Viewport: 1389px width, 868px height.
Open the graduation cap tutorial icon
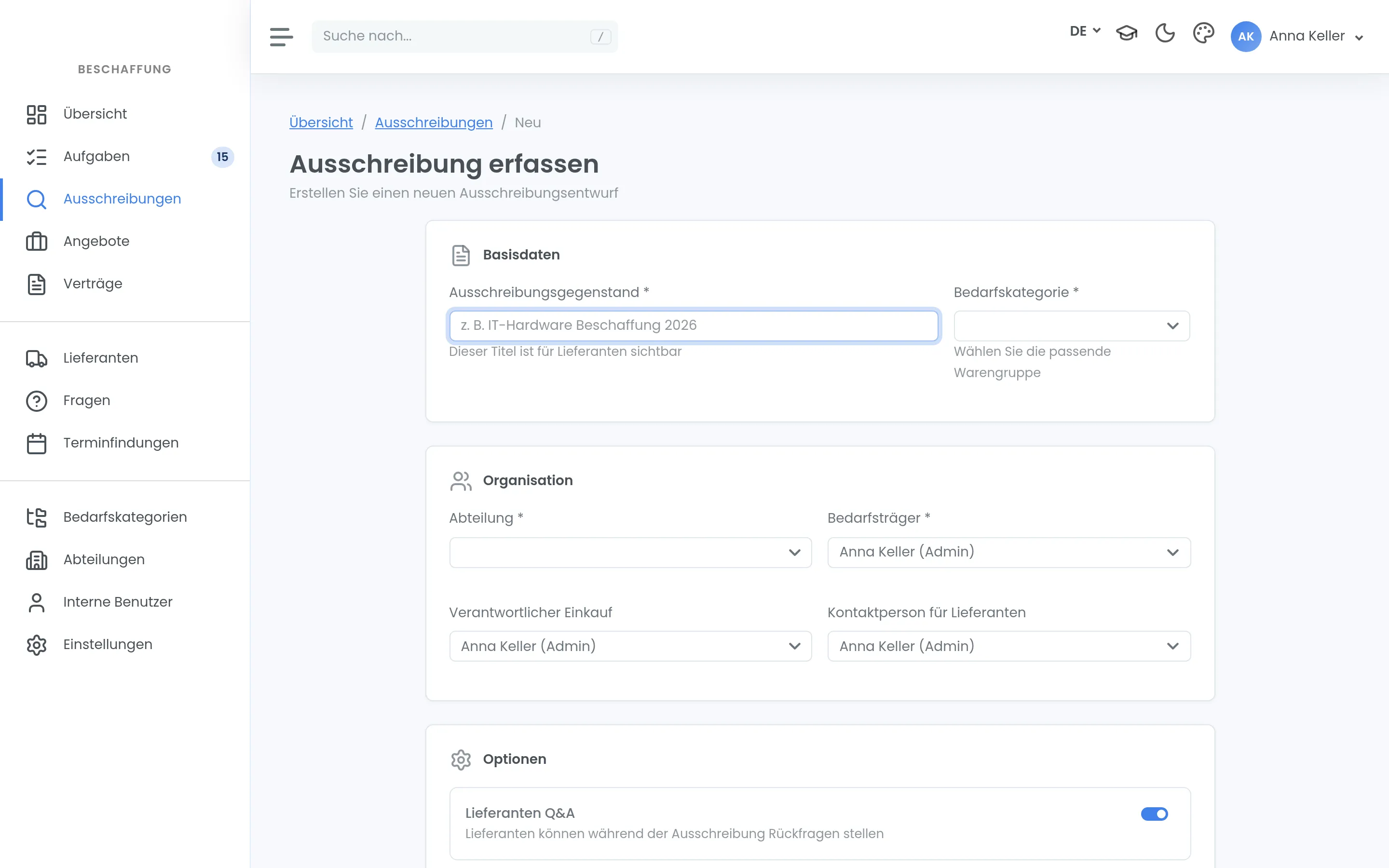pyautogui.click(x=1127, y=33)
